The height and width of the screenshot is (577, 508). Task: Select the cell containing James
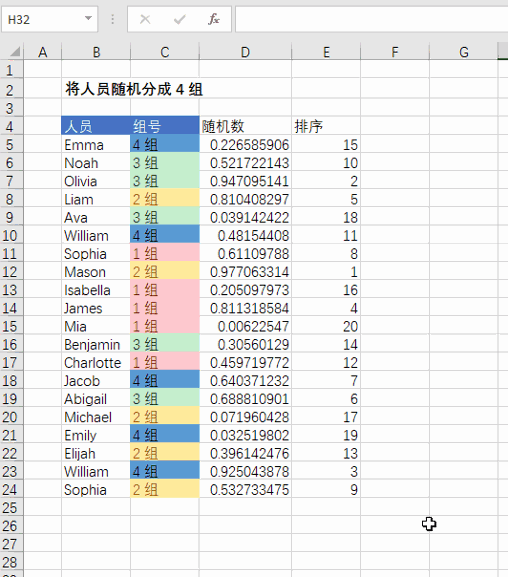(96, 308)
